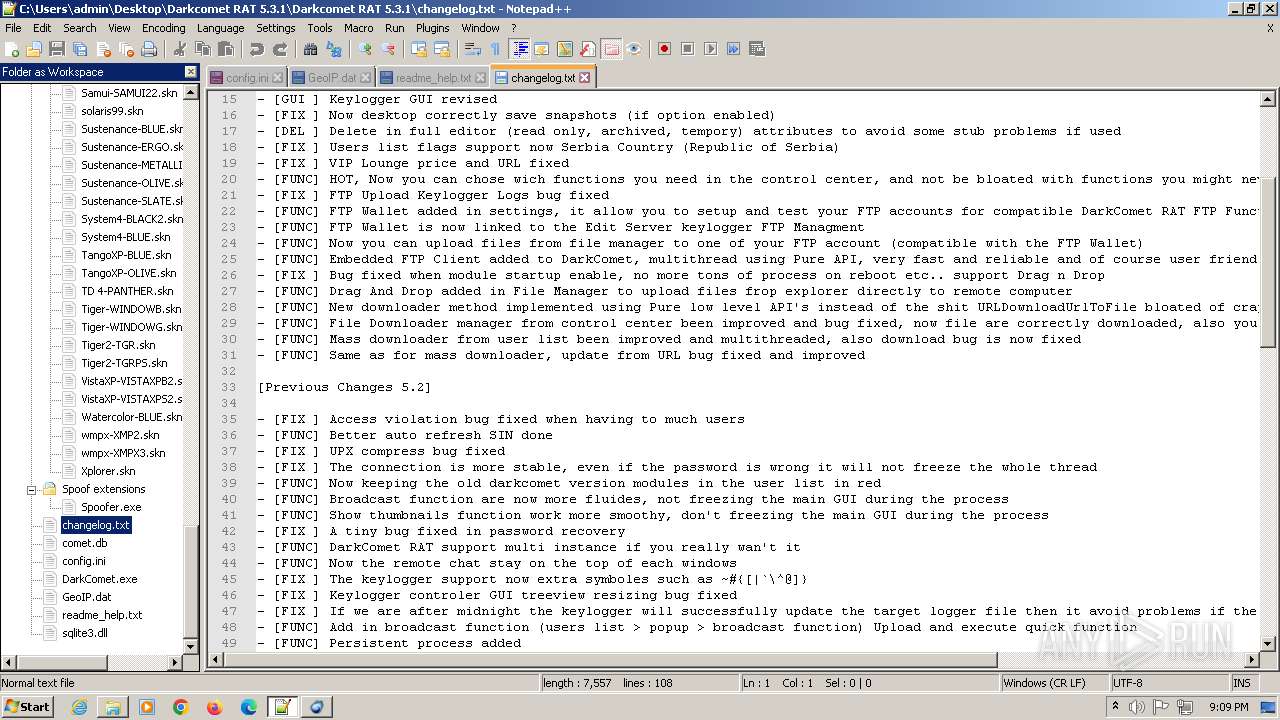Screen dimensions: 1280x720
Task: Click the Close document toolbar icon
Action: (x=103, y=49)
